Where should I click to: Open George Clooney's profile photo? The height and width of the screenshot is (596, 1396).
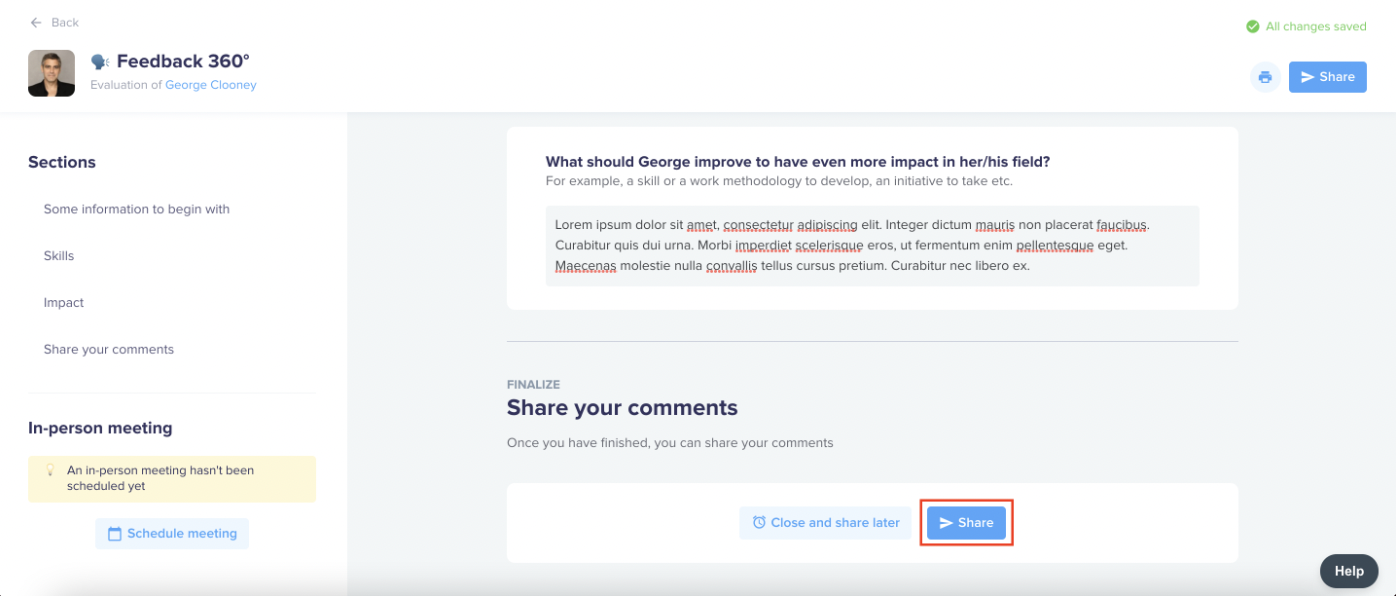pyautogui.click(x=51, y=73)
